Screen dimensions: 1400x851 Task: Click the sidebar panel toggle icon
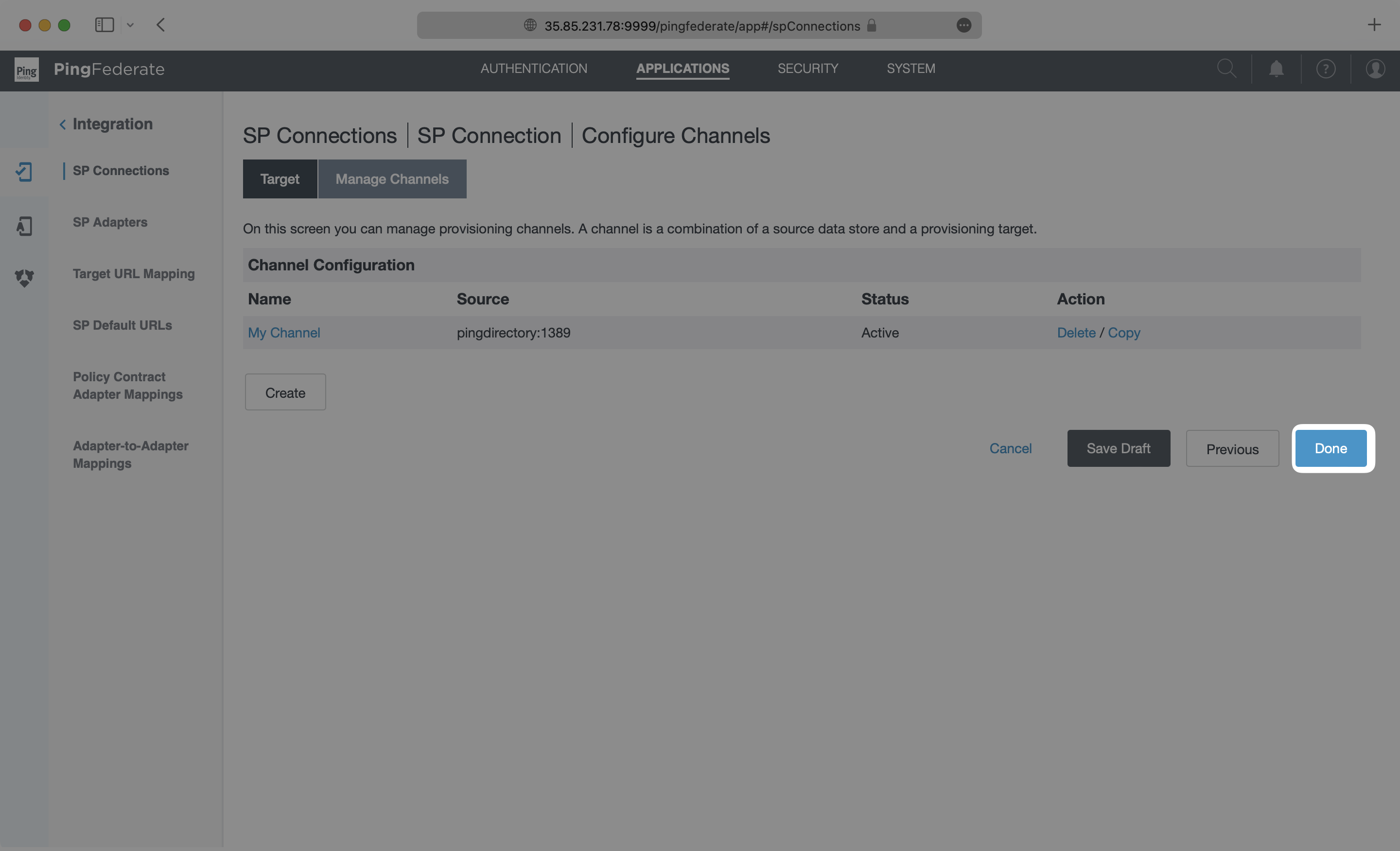coord(105,24)
